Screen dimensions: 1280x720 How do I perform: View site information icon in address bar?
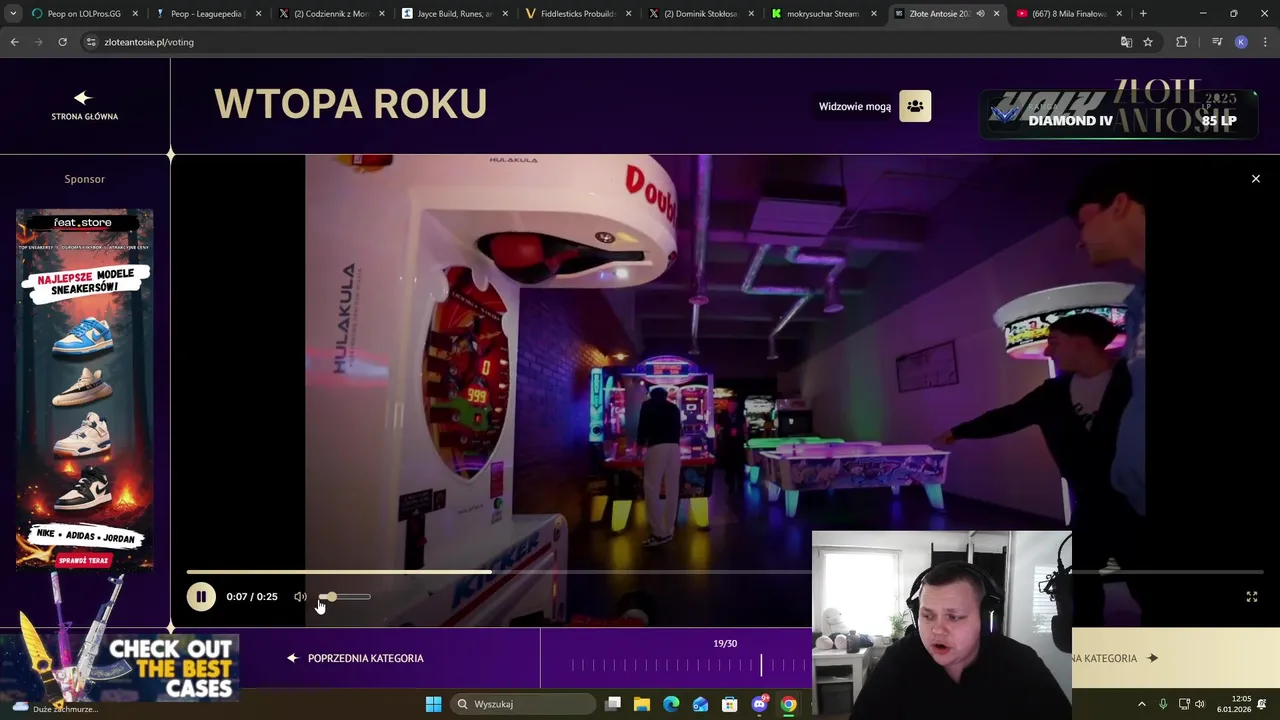pyautogui.click(x=91, y=42)
